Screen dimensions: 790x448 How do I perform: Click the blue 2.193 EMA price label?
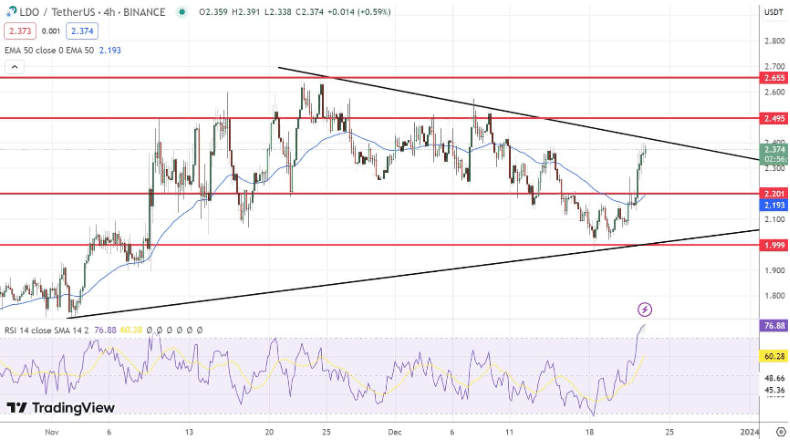click(x=773, y=205)
